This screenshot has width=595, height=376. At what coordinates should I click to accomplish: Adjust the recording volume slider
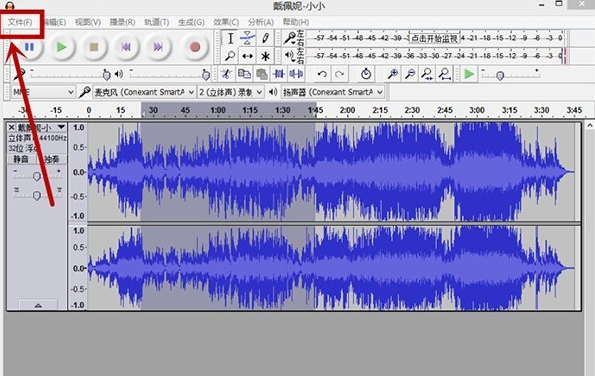pos(70,74)
